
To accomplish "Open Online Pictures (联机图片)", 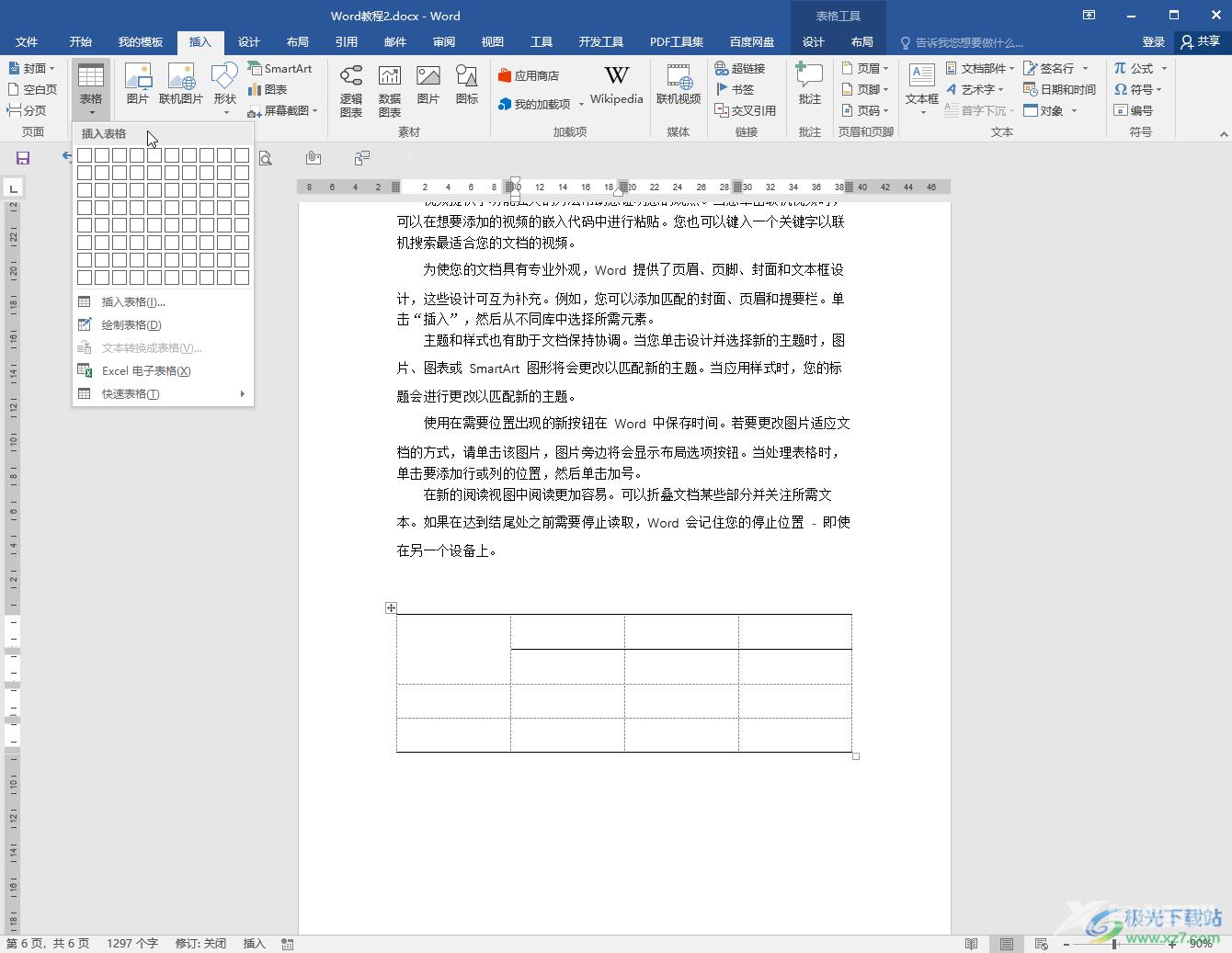I will (x=181, y=84).
